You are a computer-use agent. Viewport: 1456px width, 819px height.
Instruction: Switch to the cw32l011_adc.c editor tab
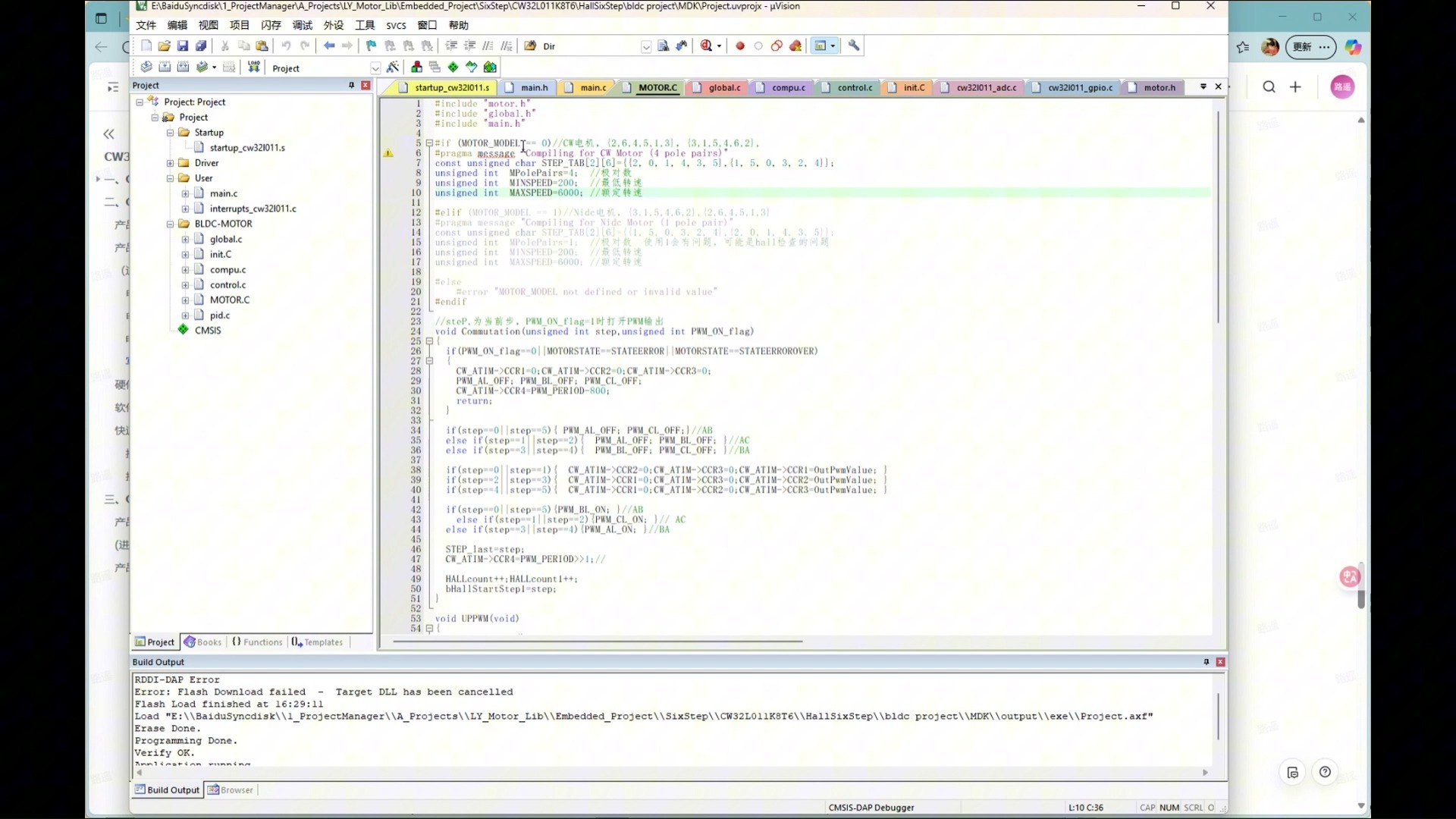980,87
